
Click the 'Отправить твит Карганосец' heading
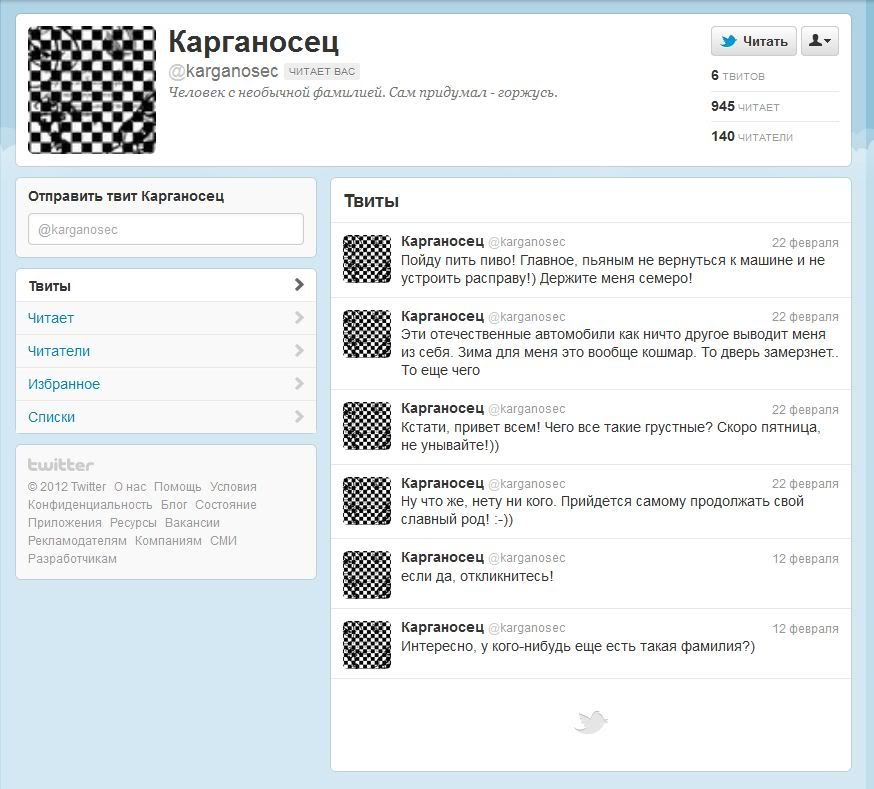(126, 196)
